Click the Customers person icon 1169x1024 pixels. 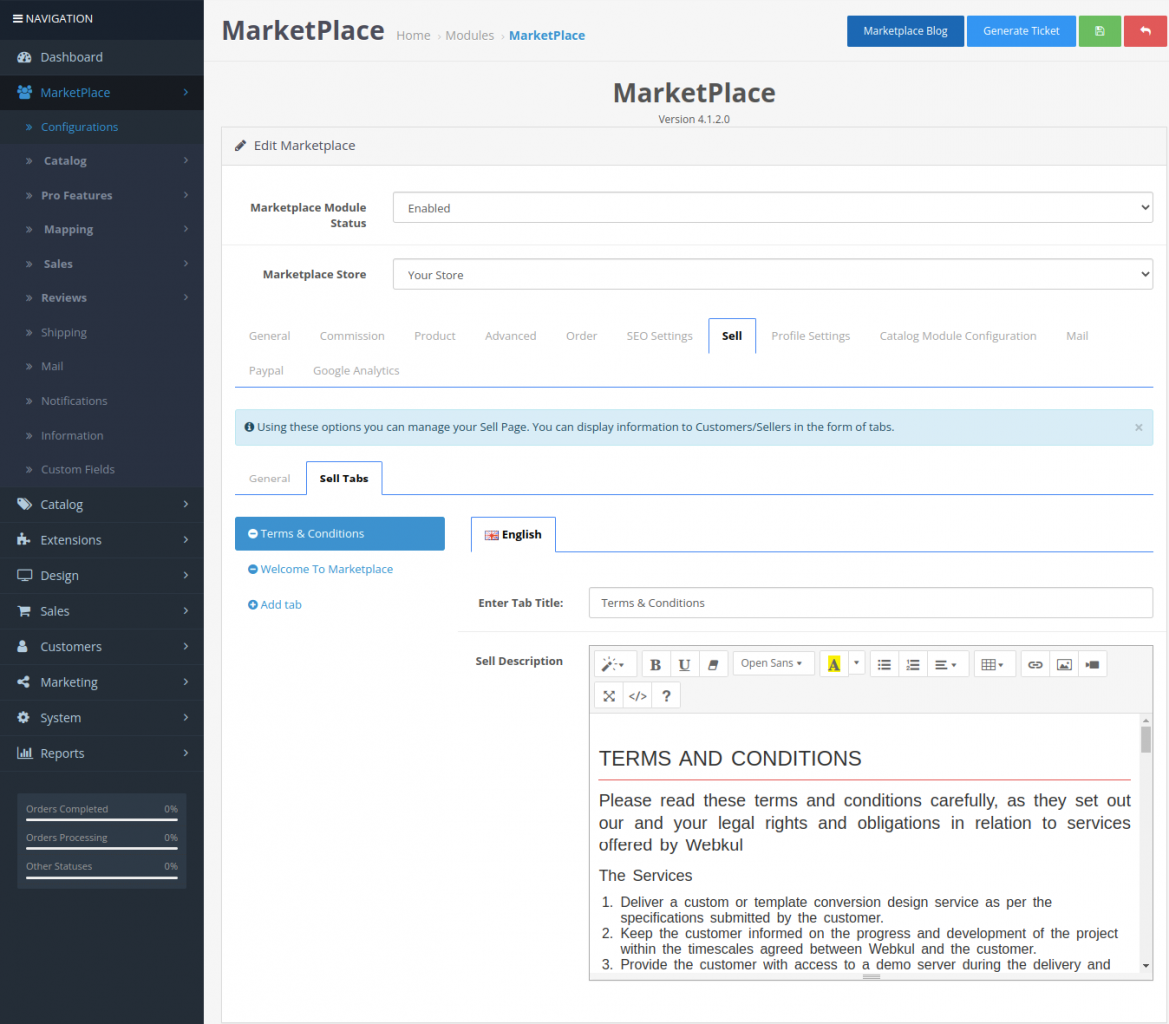click(x=23, y=646)
